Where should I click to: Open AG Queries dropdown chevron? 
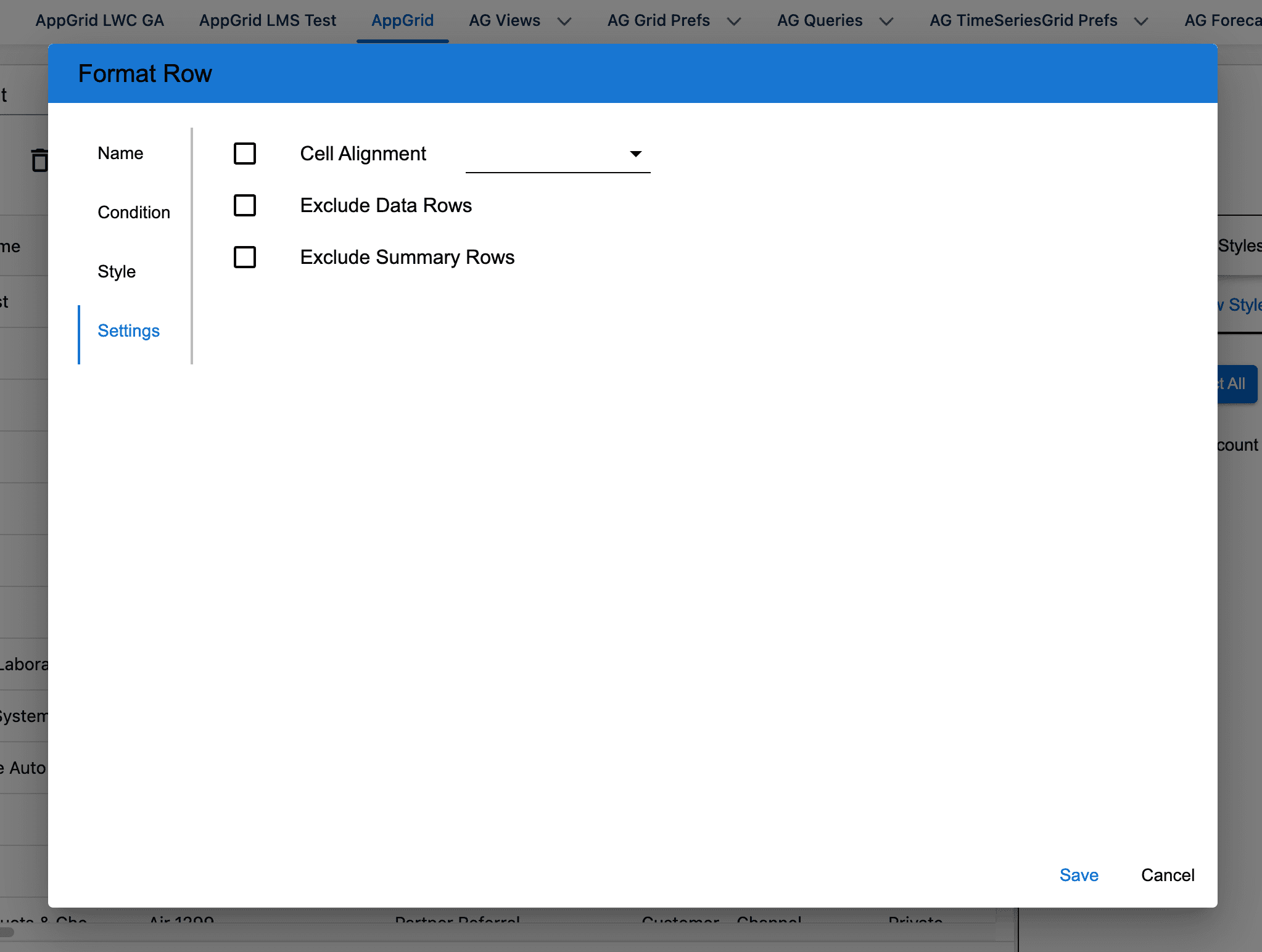pos(886,22)
